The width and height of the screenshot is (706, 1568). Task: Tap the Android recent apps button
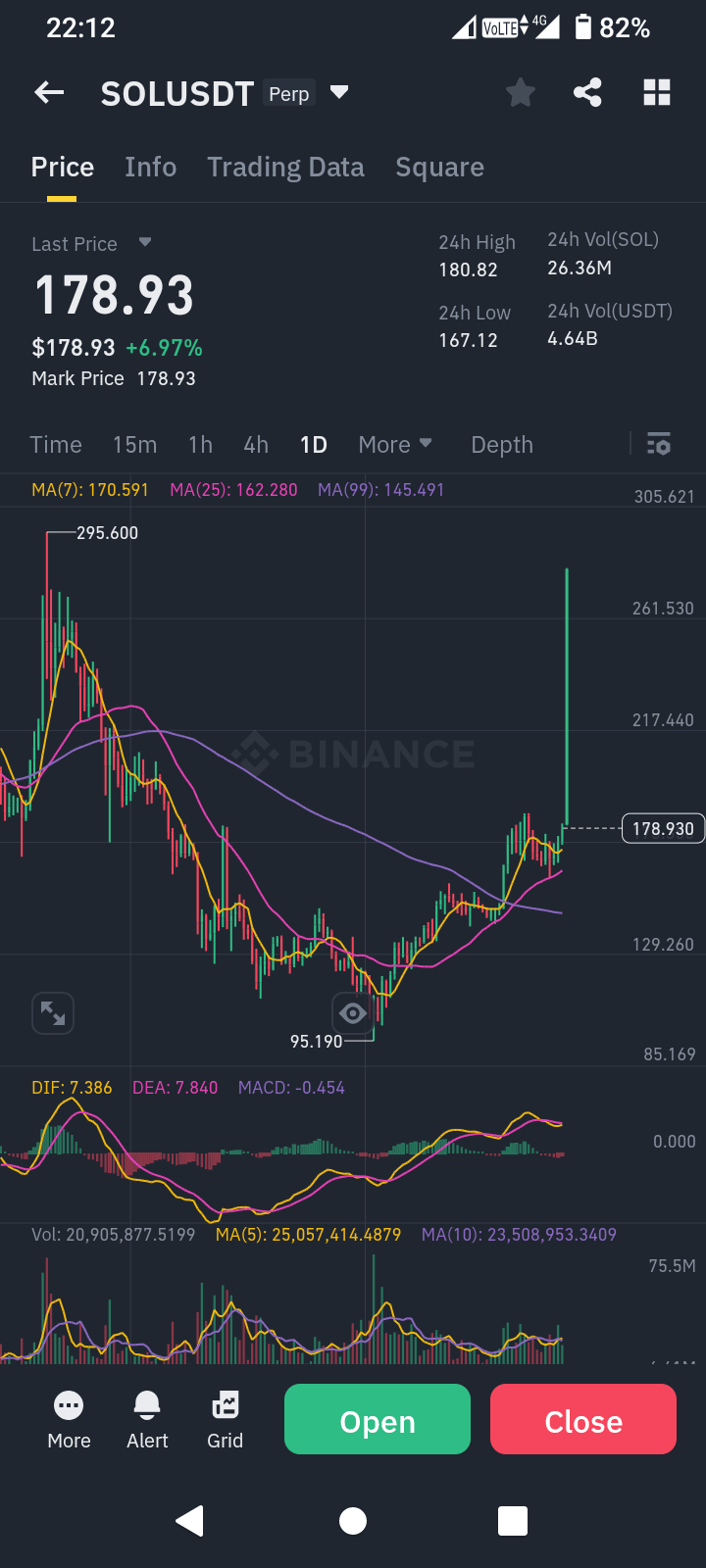pos(513,1521)
